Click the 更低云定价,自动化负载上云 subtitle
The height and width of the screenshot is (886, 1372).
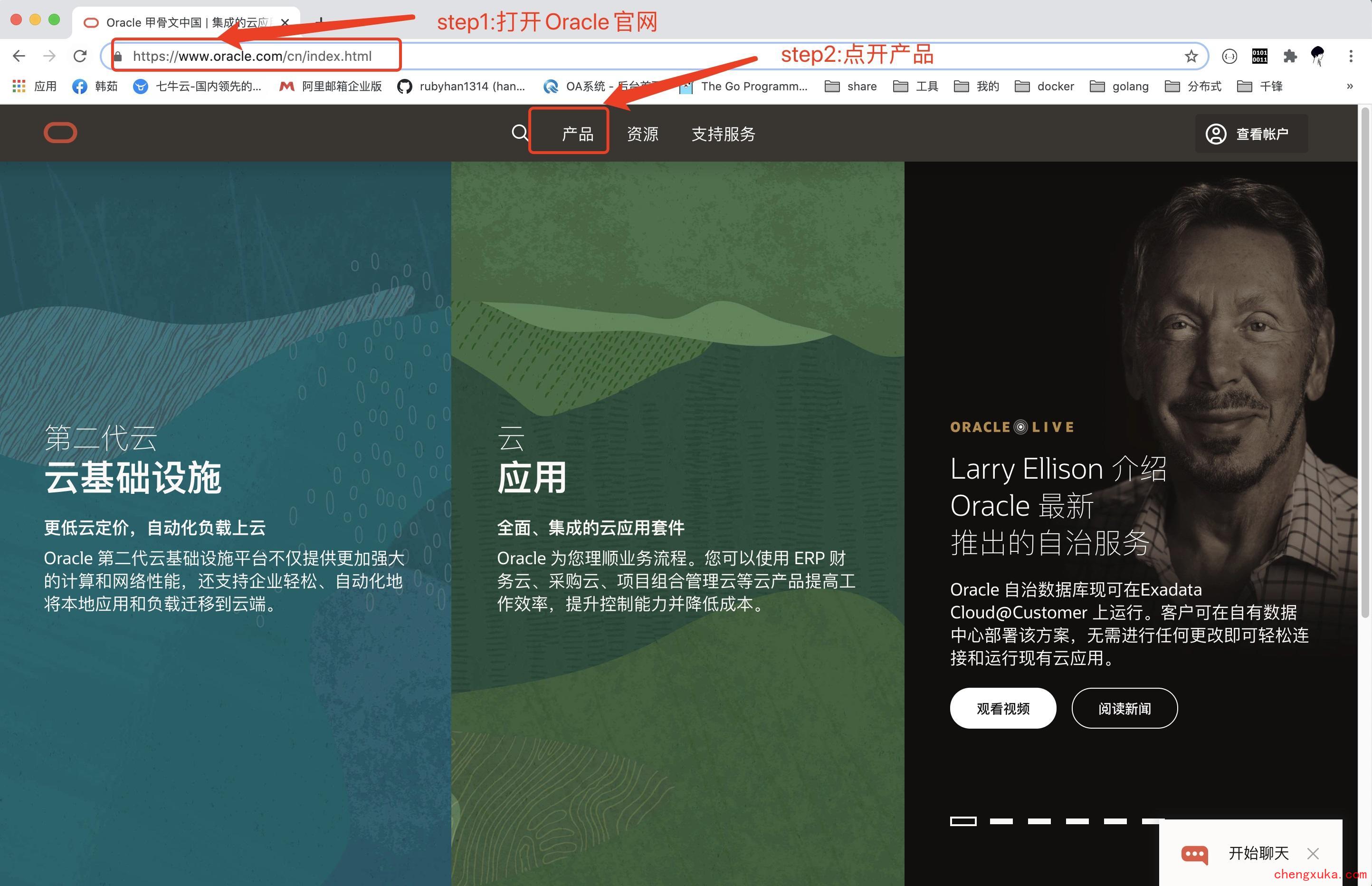(155, 528)
